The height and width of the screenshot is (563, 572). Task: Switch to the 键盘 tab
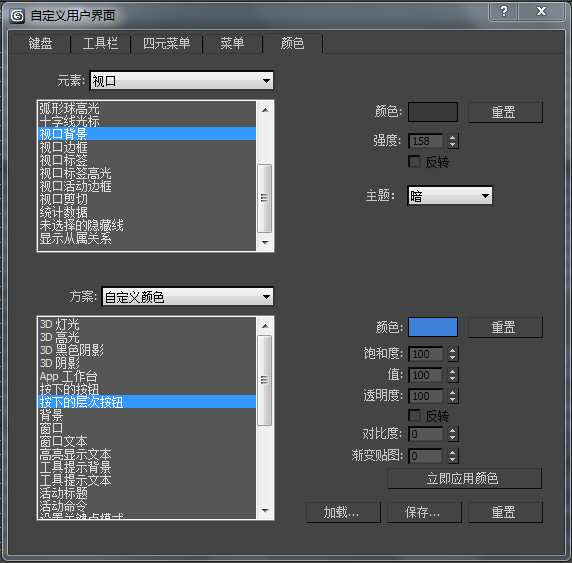pyautogui.click(x=40, y=43)
